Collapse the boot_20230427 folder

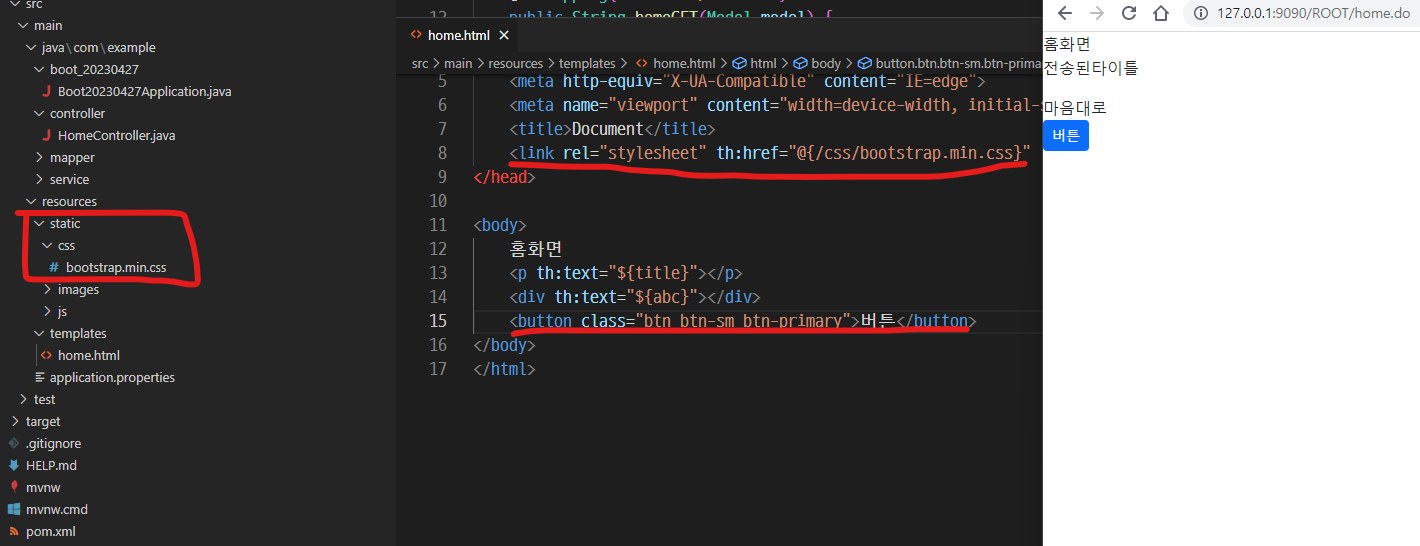click(38, 69)
